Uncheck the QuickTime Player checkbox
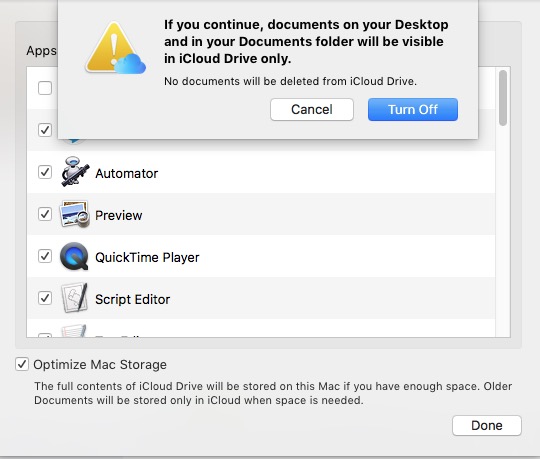Viewport: 540px width, 459px height. (45, 256)
